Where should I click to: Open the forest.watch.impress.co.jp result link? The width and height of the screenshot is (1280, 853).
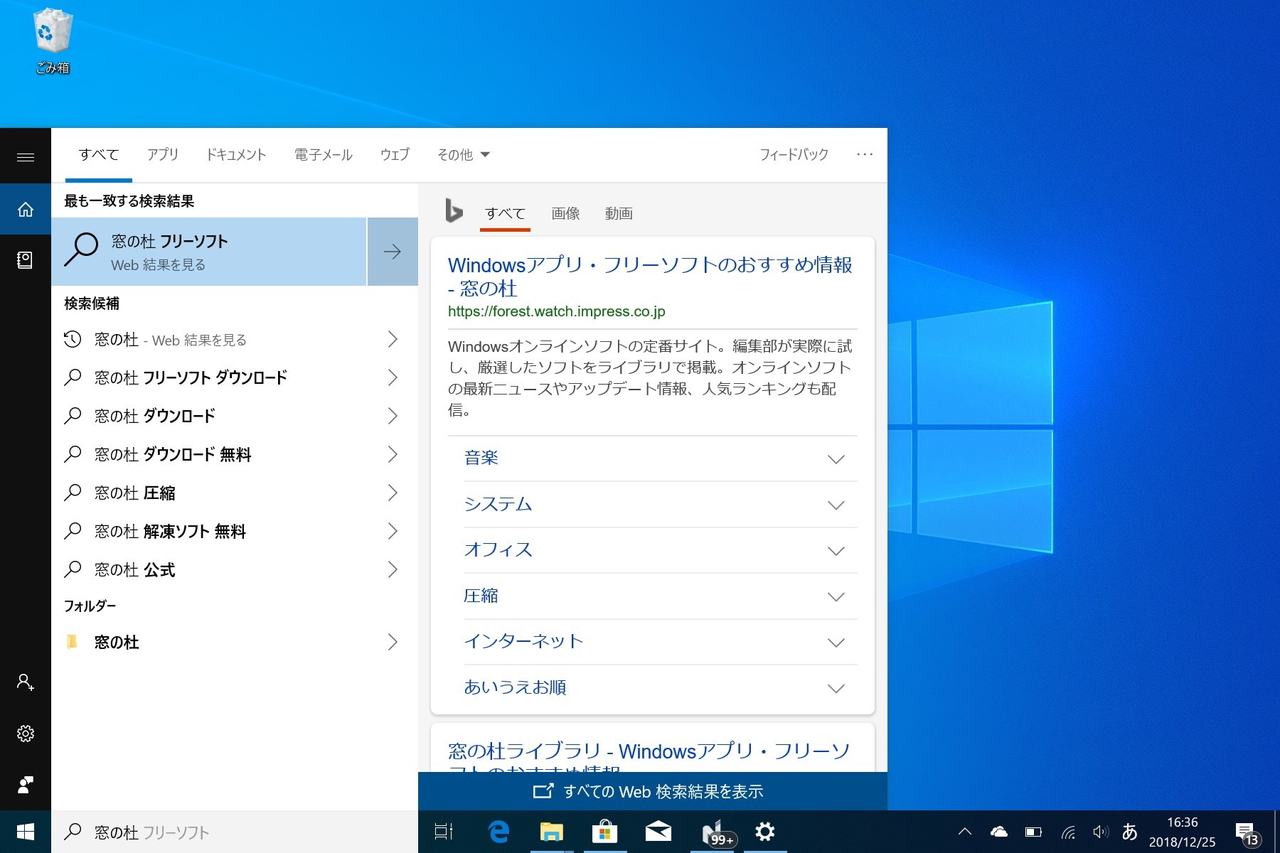[x=556, y=311]
